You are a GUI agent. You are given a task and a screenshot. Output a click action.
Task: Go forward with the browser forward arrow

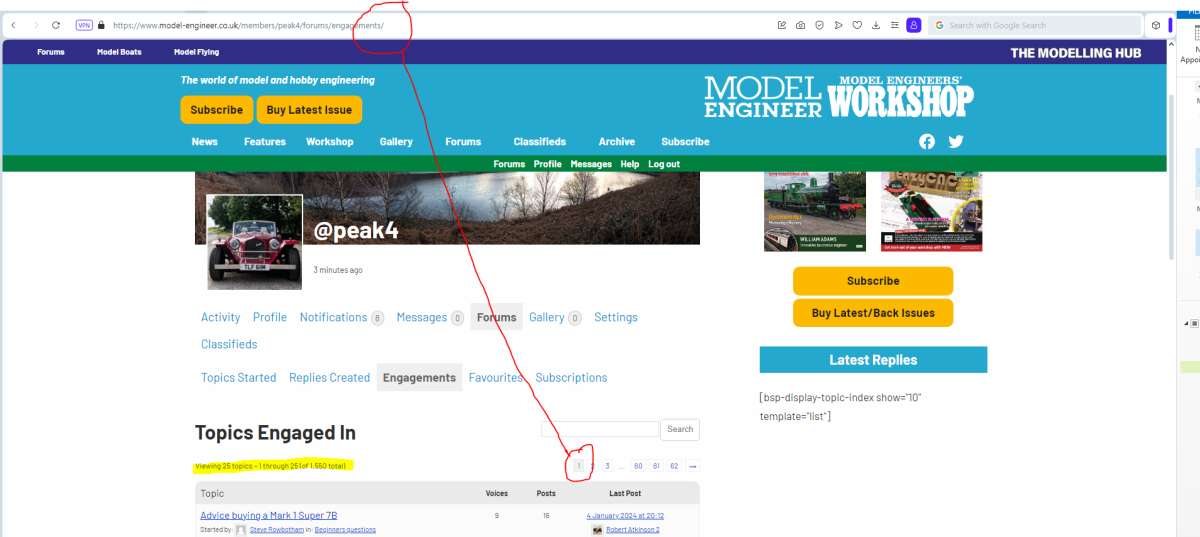[36, 25]
